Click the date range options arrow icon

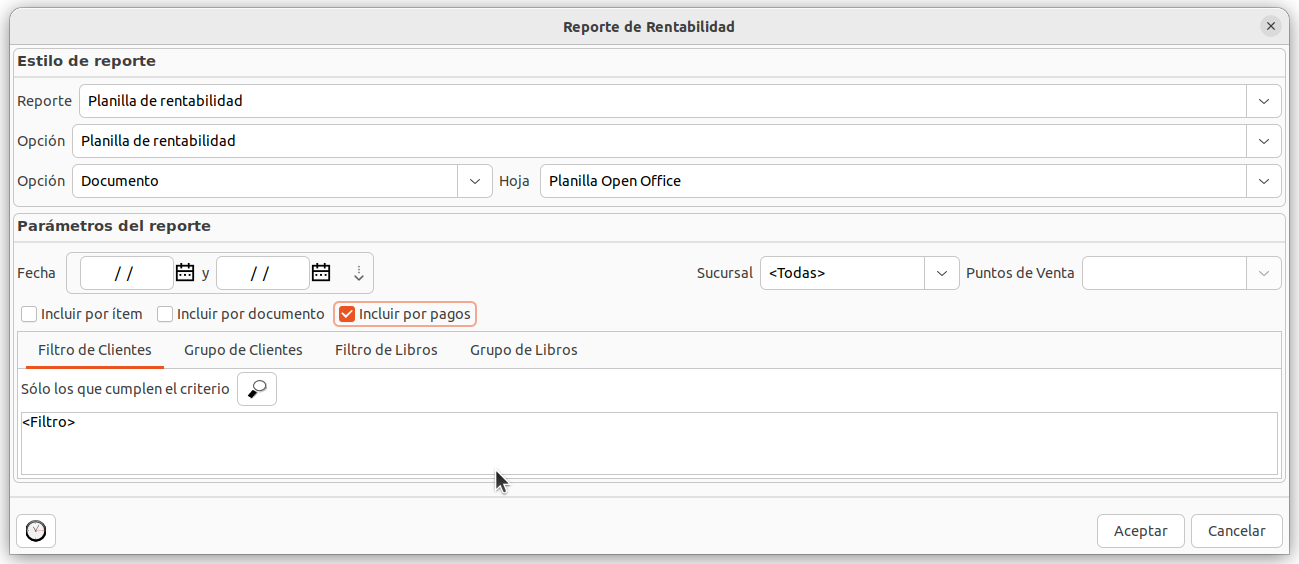[x=359, y=273]
